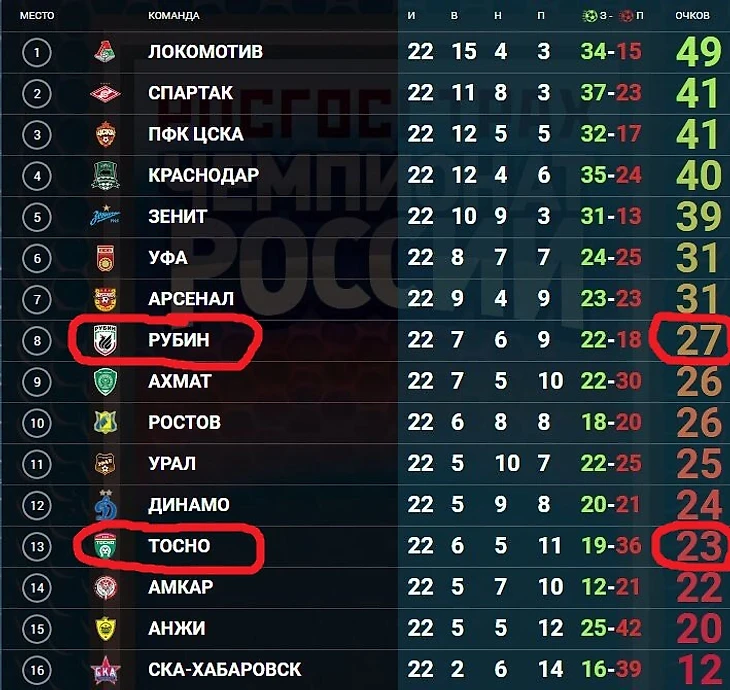Click Ural's 22-25 goal difference
The height and width of the screenshot is (690, 730).
click(611, 463)
